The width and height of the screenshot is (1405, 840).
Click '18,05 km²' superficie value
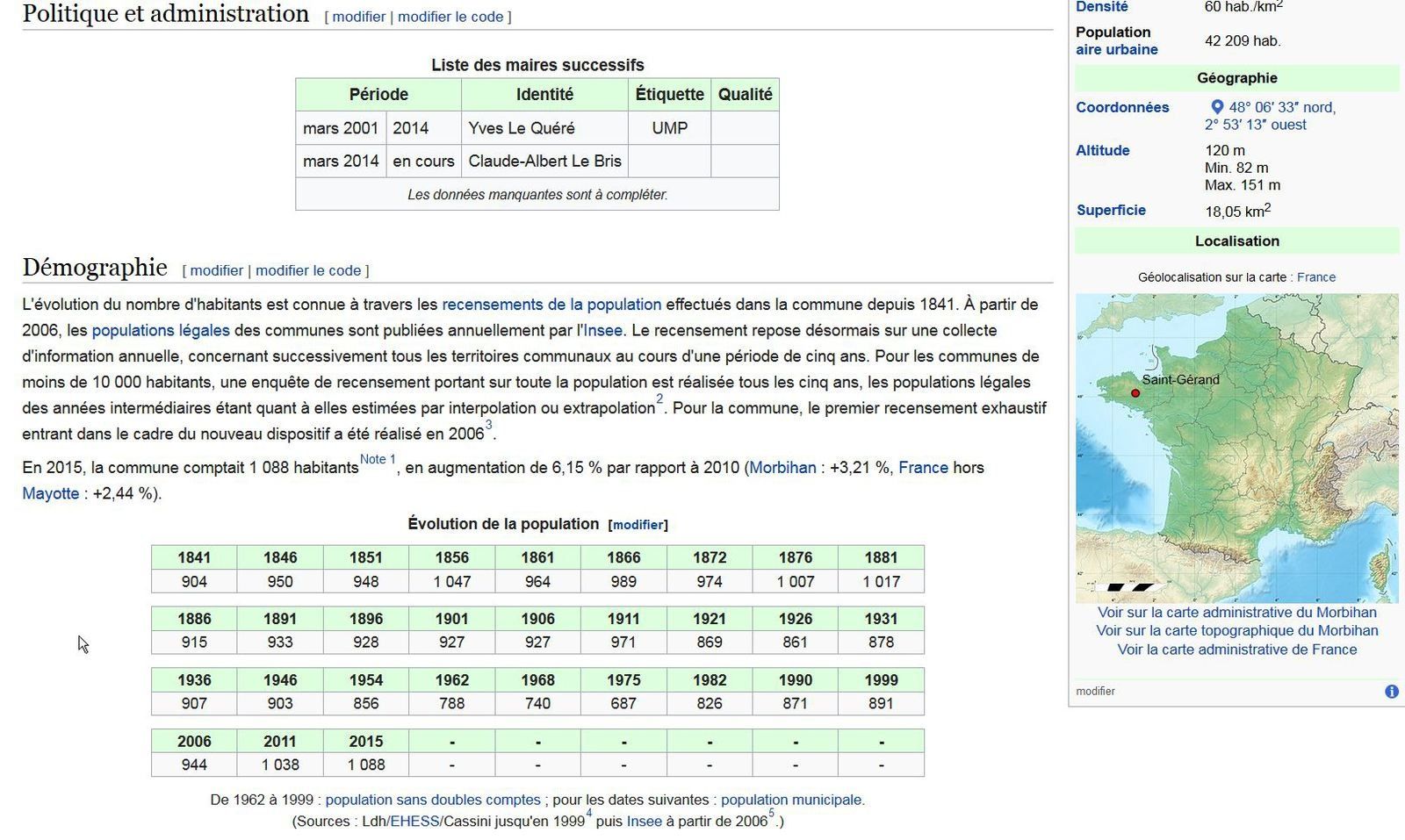tap(1238, 211)
